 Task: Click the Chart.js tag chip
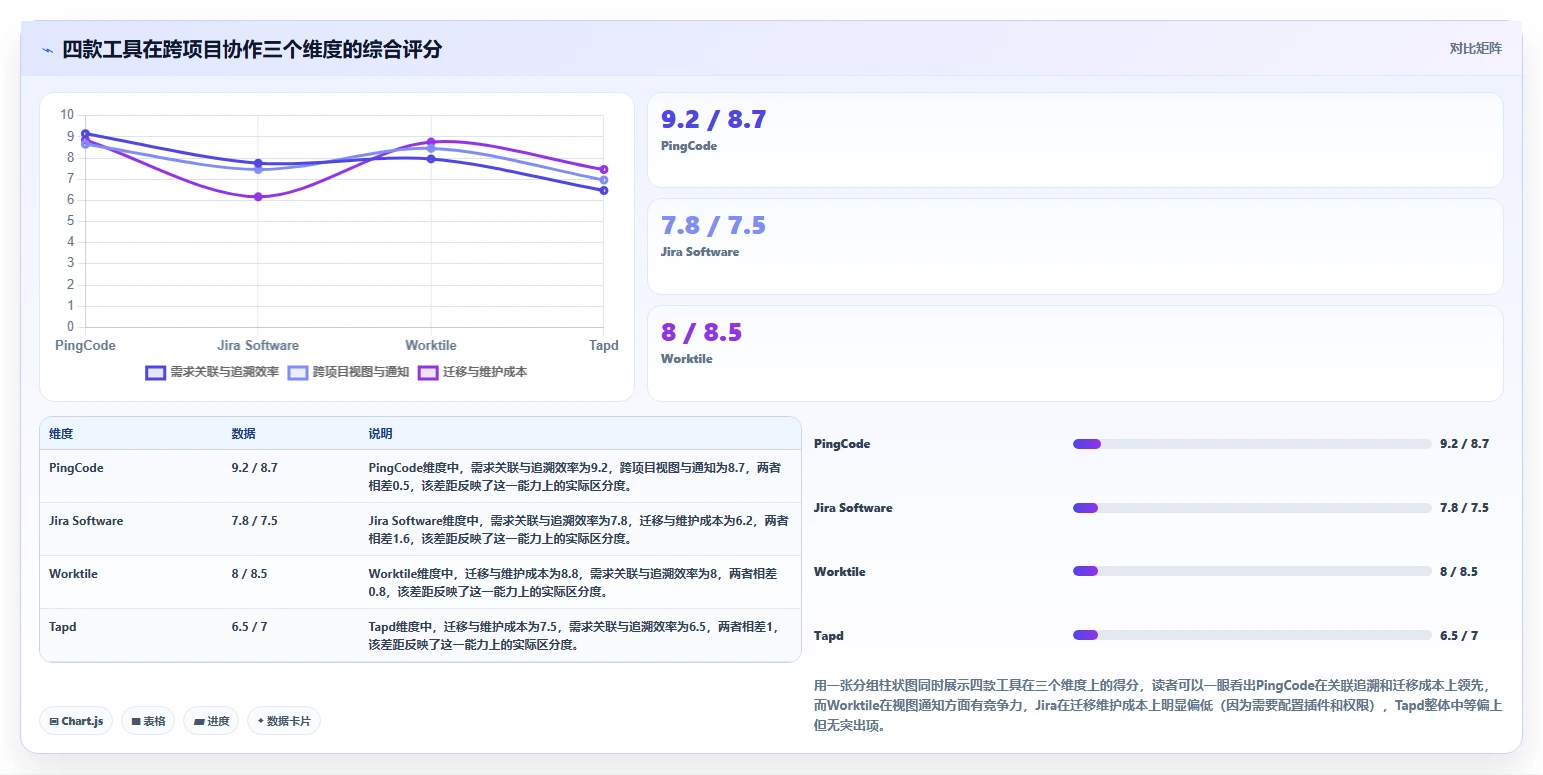[76, 721]
